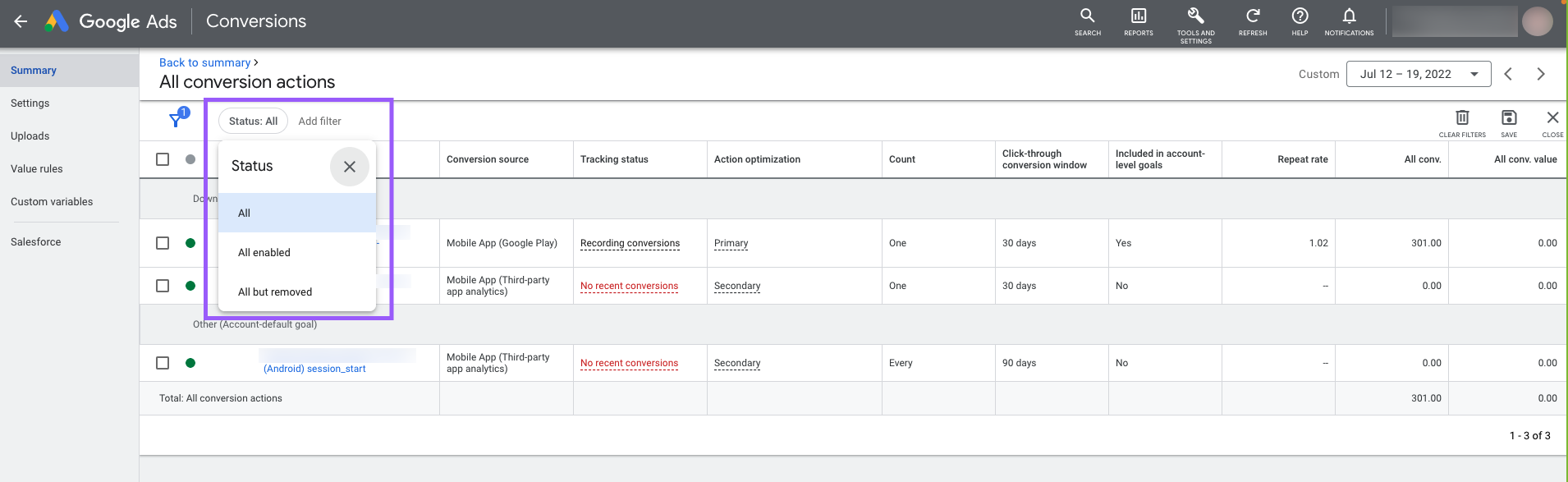Go to next date range with right chevron
Screen dimensions: 1568x482
[1540, 74]
